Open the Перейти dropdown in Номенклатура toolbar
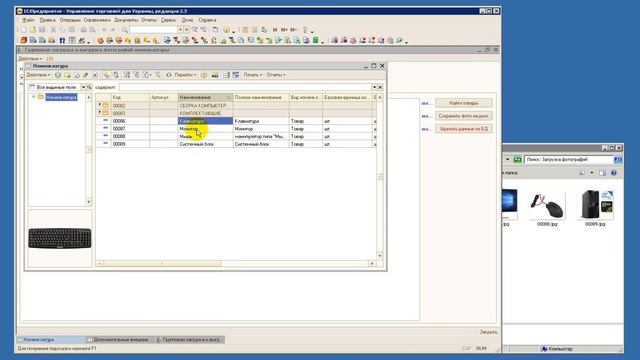This screenshot has height=360, width=640. tap(185, 75)
